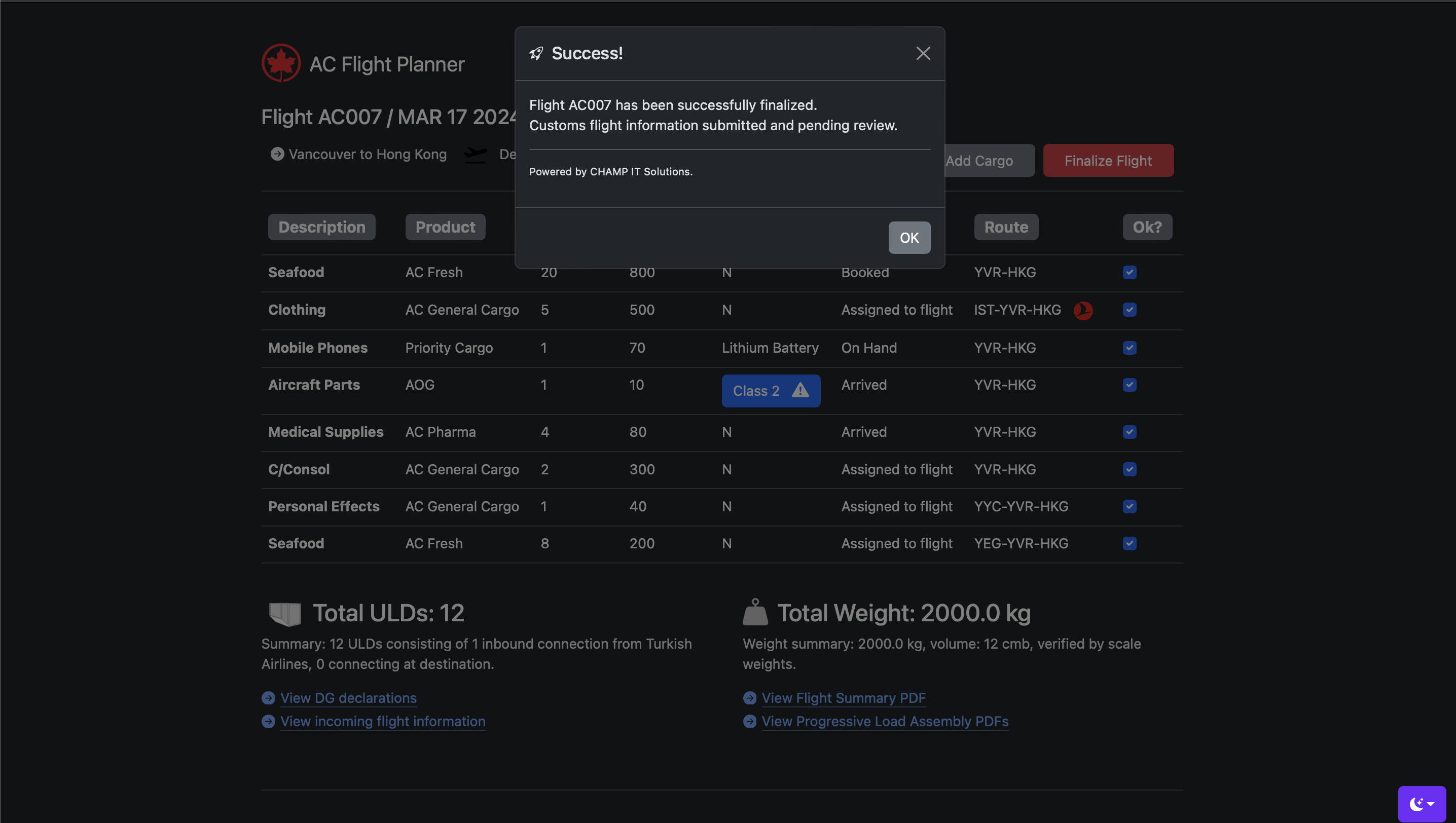The height and width of the screenshot is (823, 1456).
Task: Click the weight icon beside Total Weight
Action: click(755, 613)
